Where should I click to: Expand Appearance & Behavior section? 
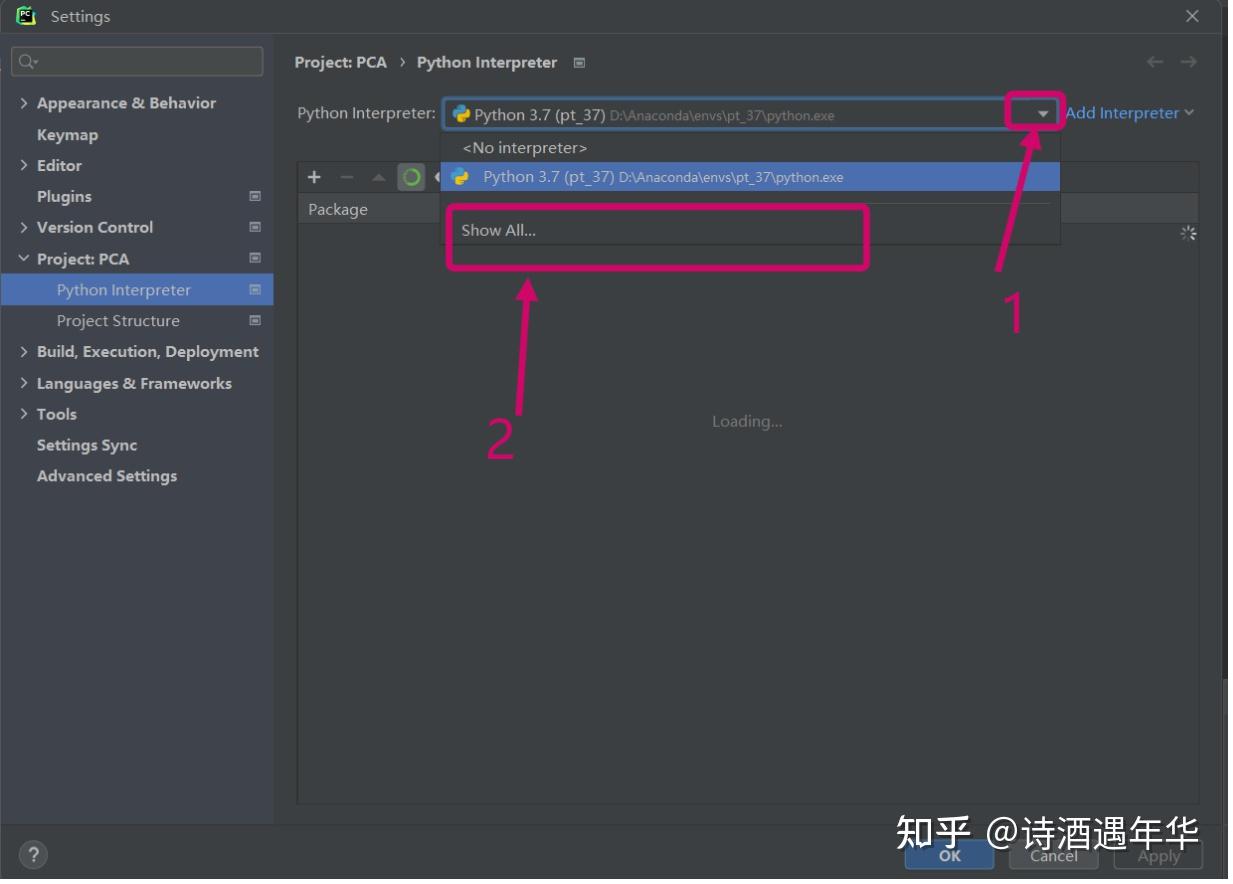(x=24, y=103)
